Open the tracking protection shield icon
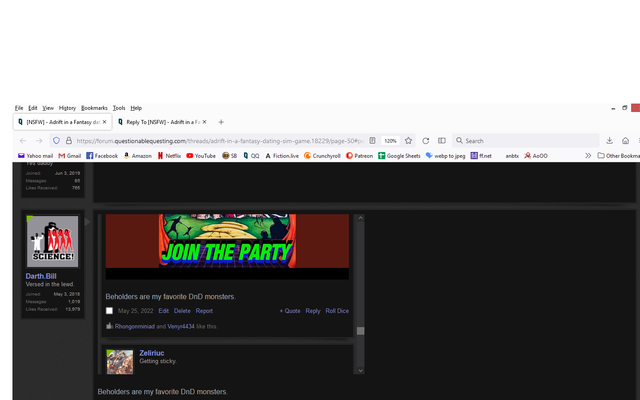Viewport: 640px width, 400px height. (56, 140)
